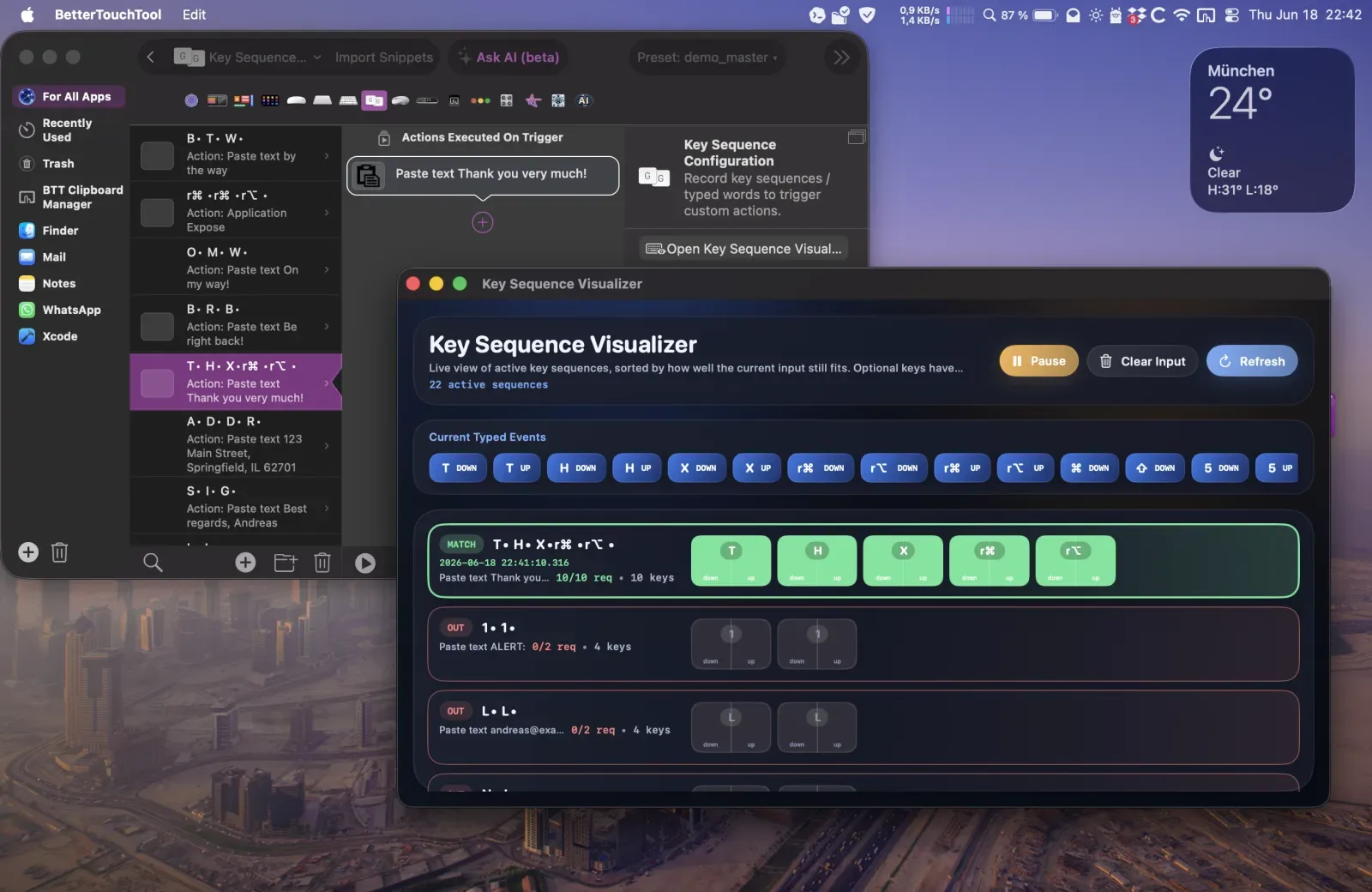Click the Clear Input button

(1143, 361)
